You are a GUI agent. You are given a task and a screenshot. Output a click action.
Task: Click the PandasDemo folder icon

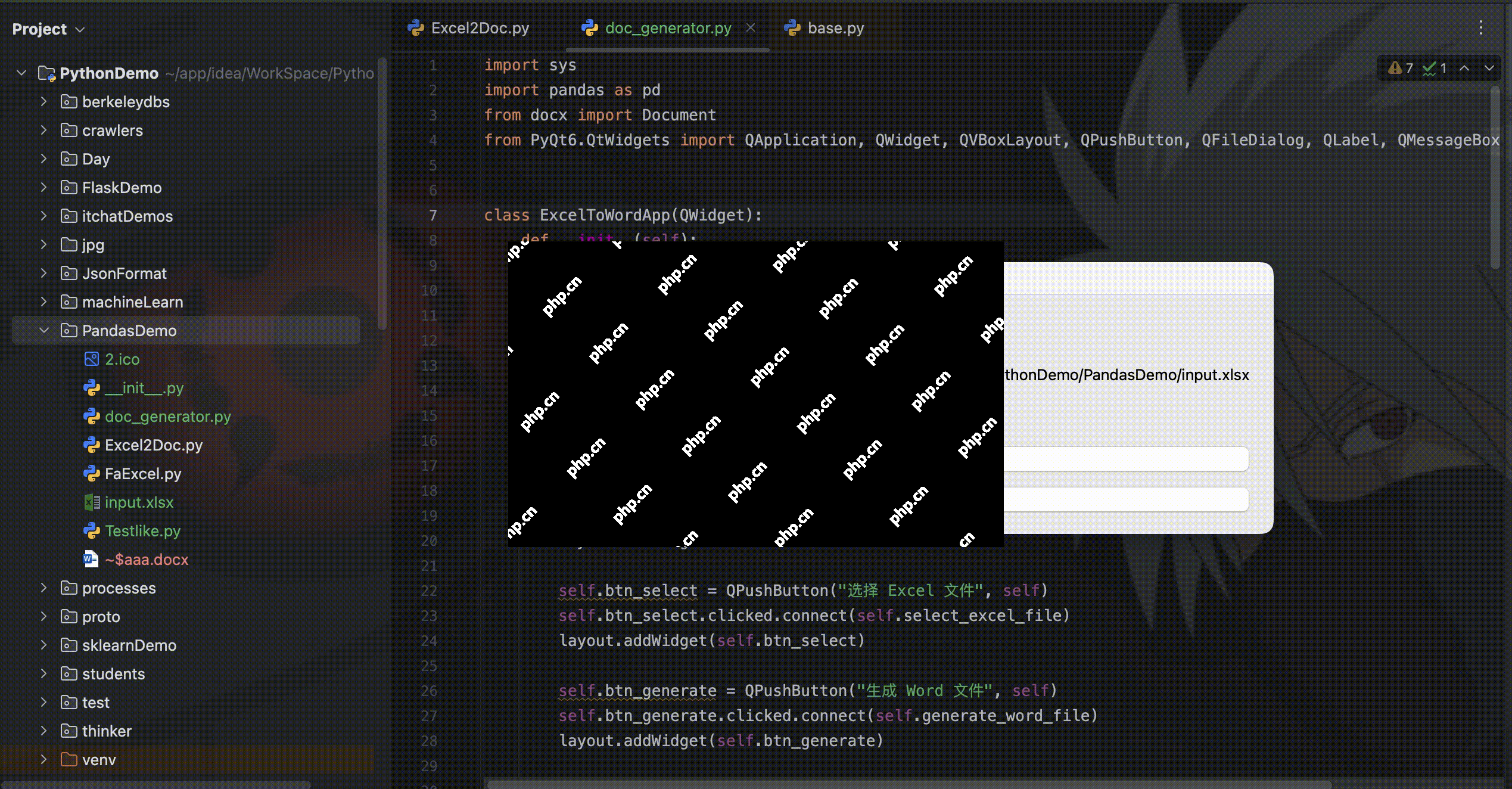coord(69,330)
